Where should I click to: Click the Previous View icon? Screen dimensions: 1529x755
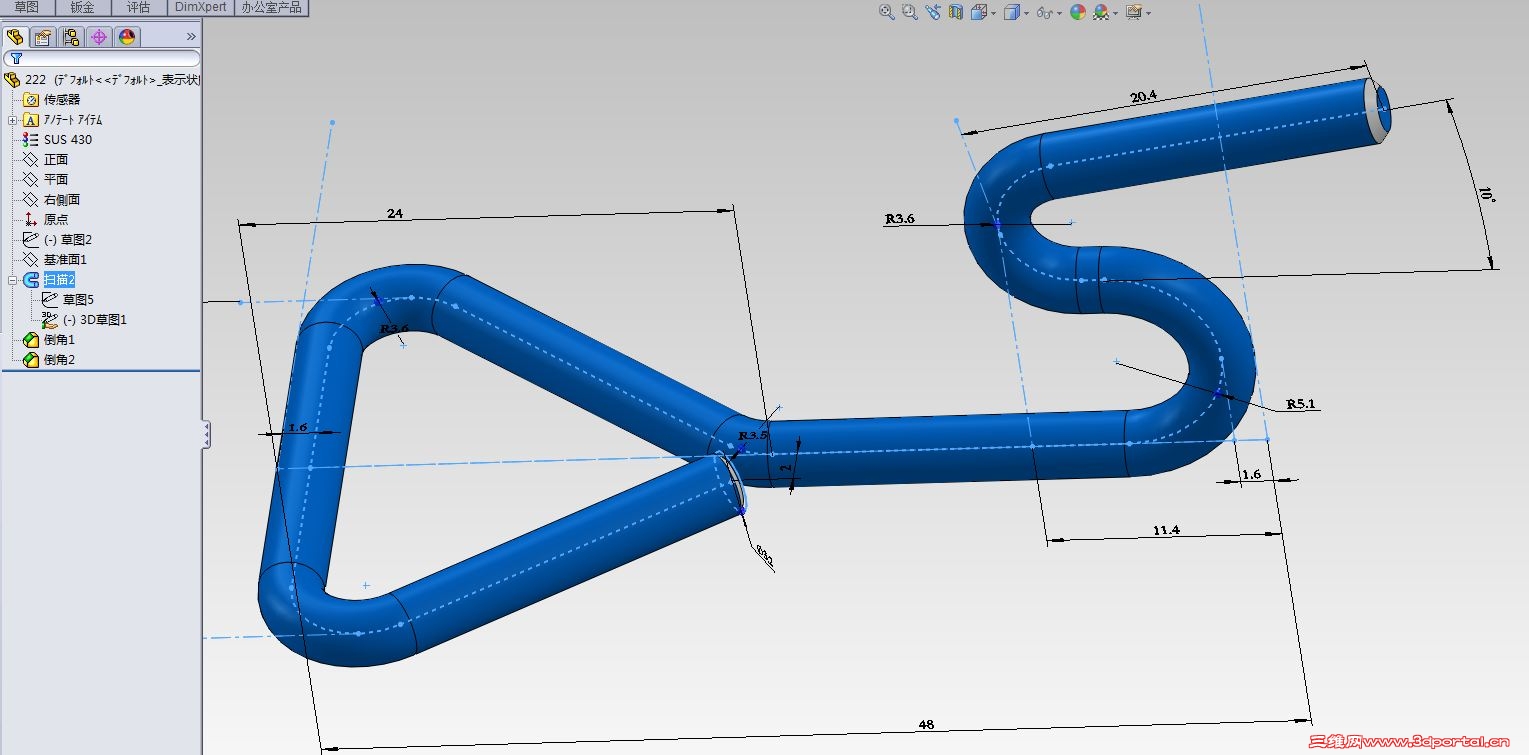933,12
